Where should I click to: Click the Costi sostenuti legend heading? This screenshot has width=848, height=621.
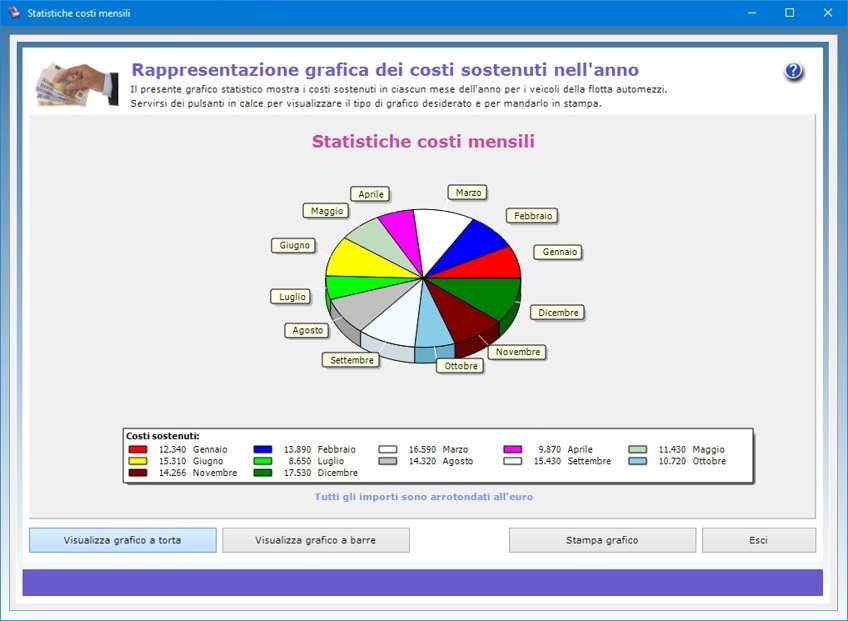tap(162, 436)
